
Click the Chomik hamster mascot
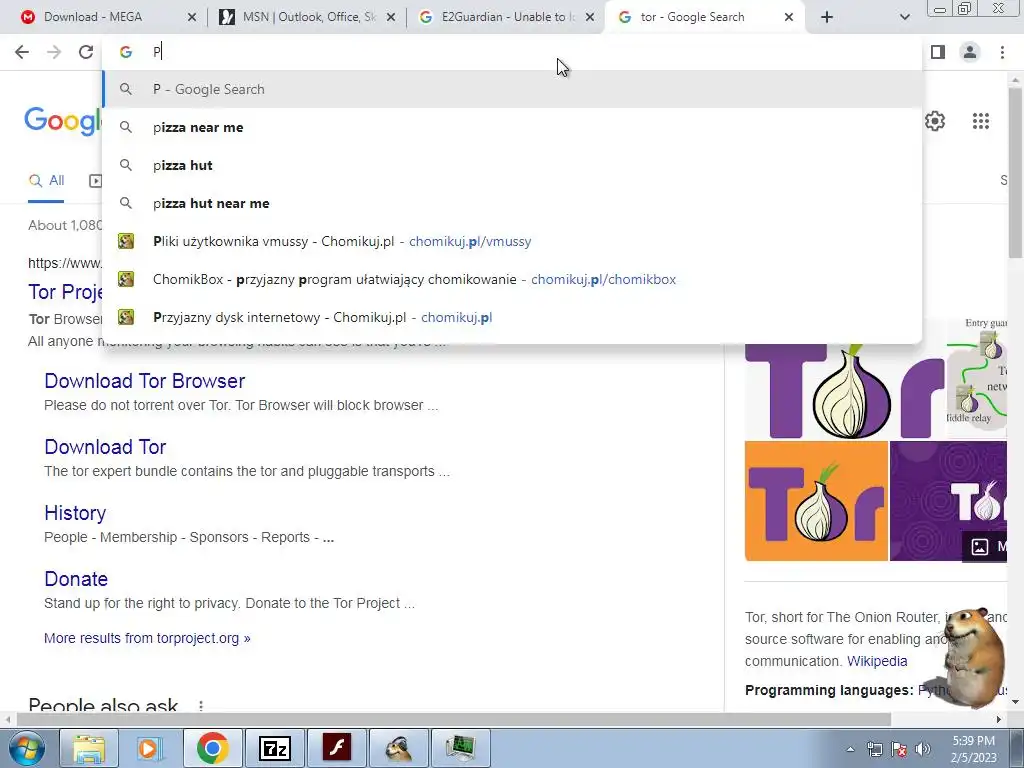click(973, 656)
